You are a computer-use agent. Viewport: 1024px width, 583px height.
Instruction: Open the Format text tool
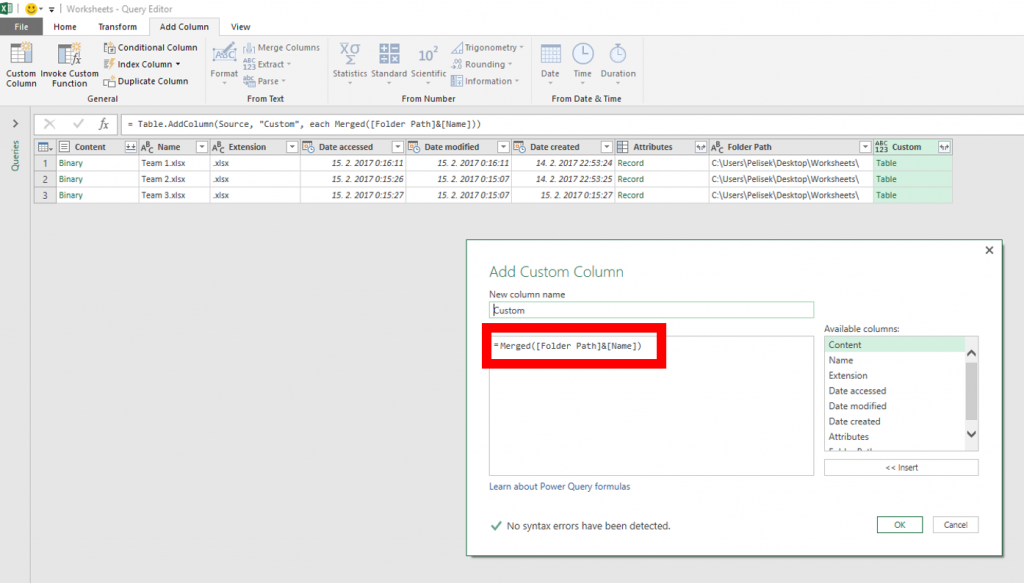pos(224,64)
